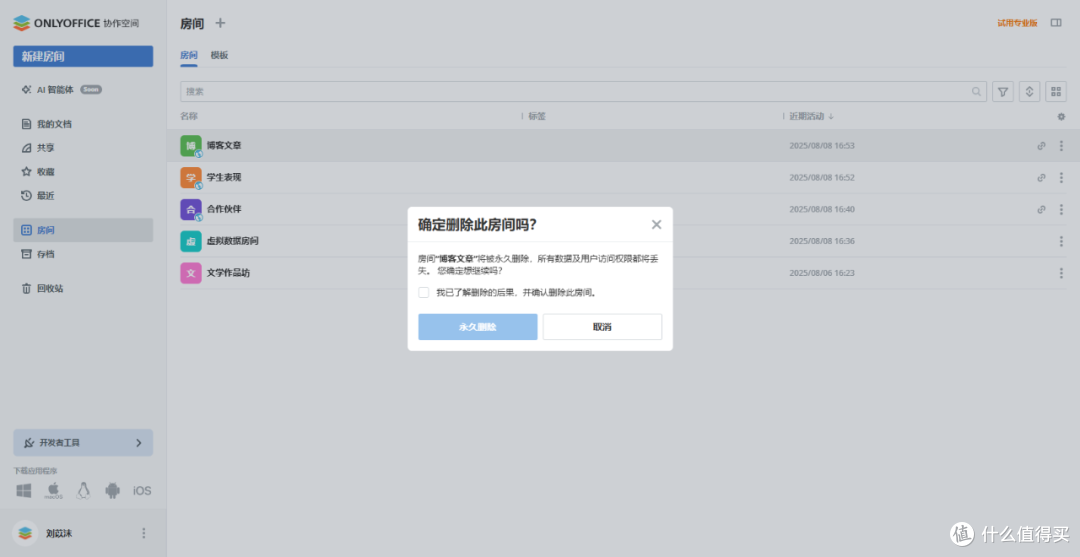Click the ONLYOFFICE 协作空间 logo
Viewport: 1080px width, 557px height.
pyautogui.click(x=76, y=23)
